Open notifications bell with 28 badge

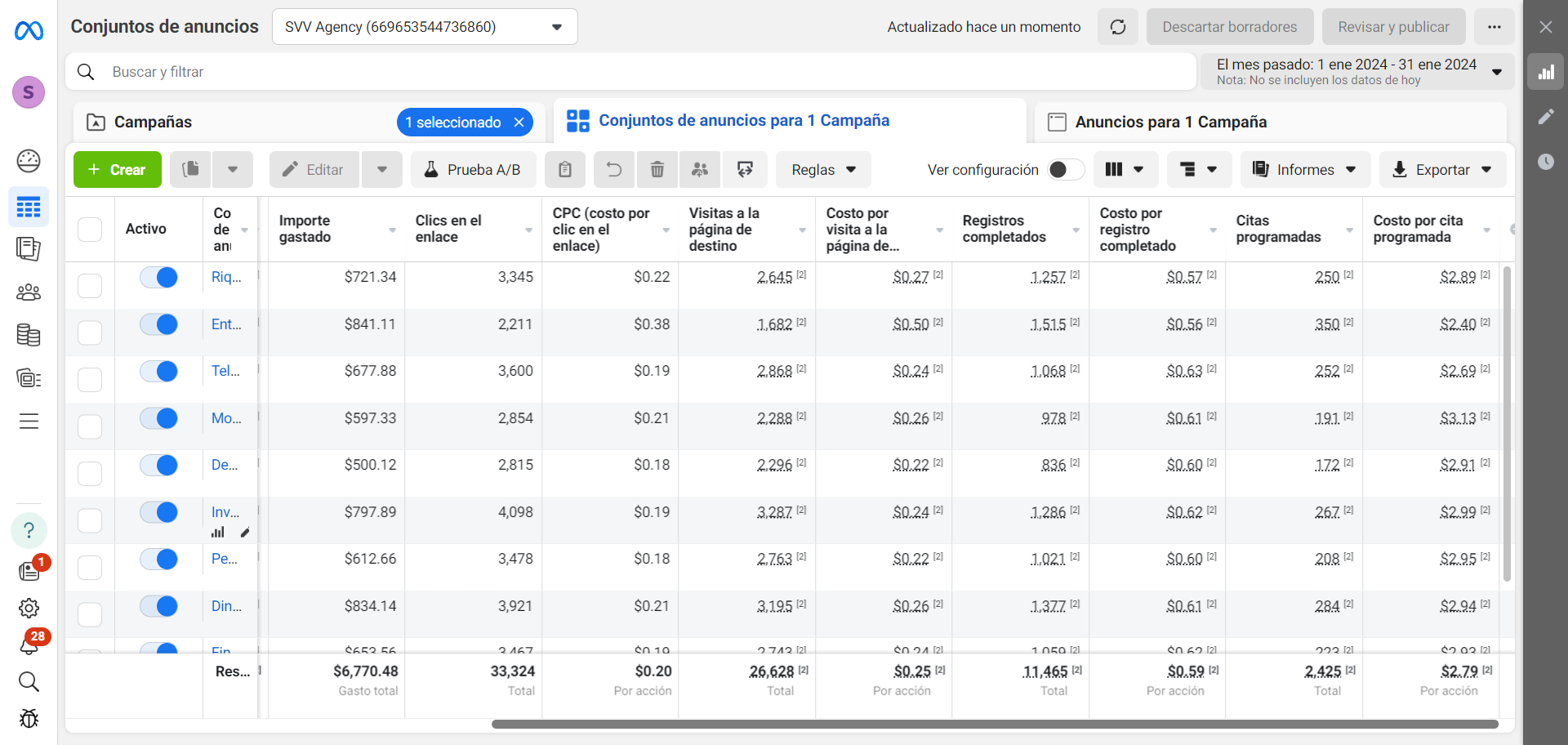tap(30, 644)
